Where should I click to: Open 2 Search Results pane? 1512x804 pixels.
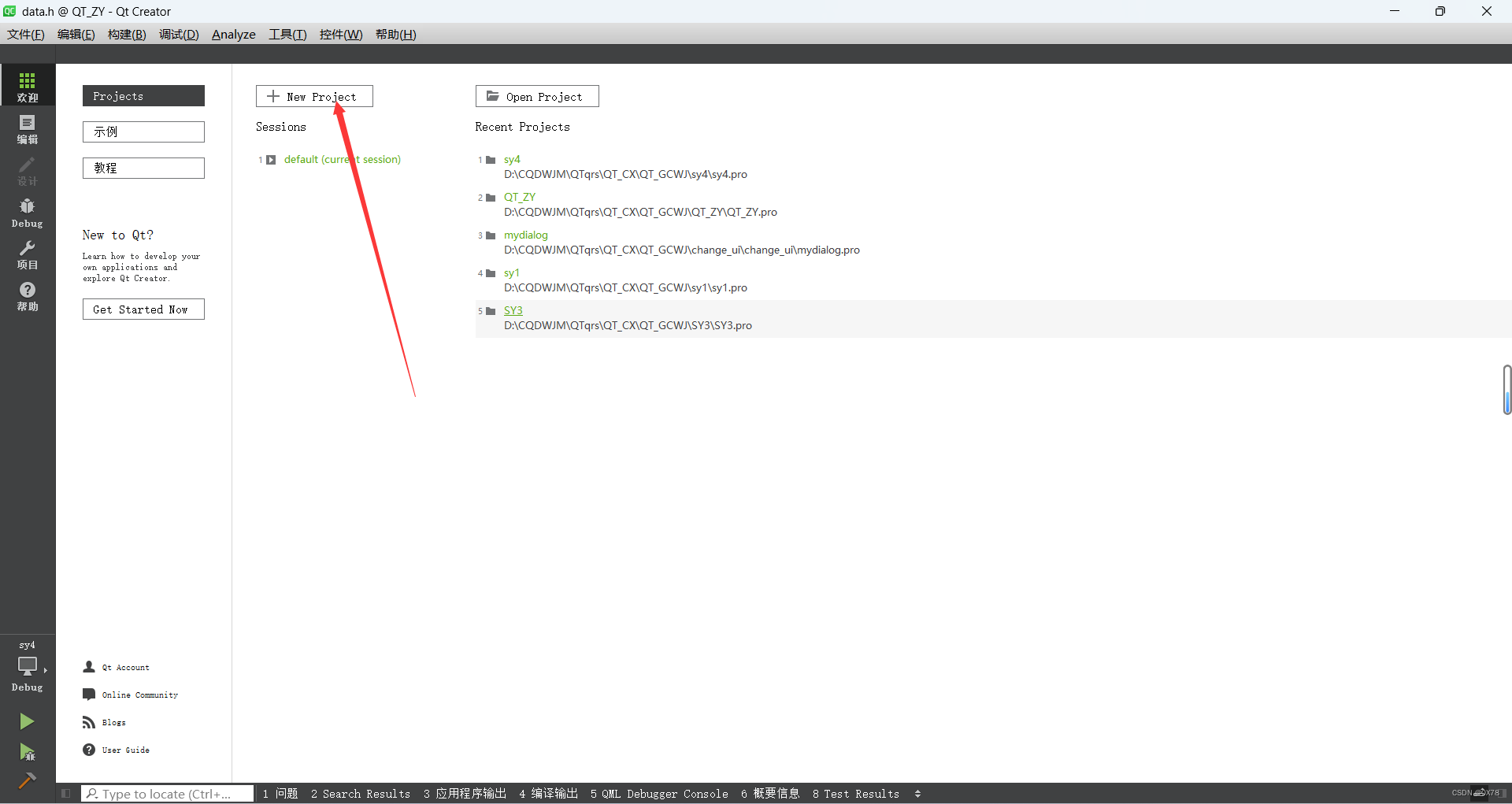pos(361,794)
